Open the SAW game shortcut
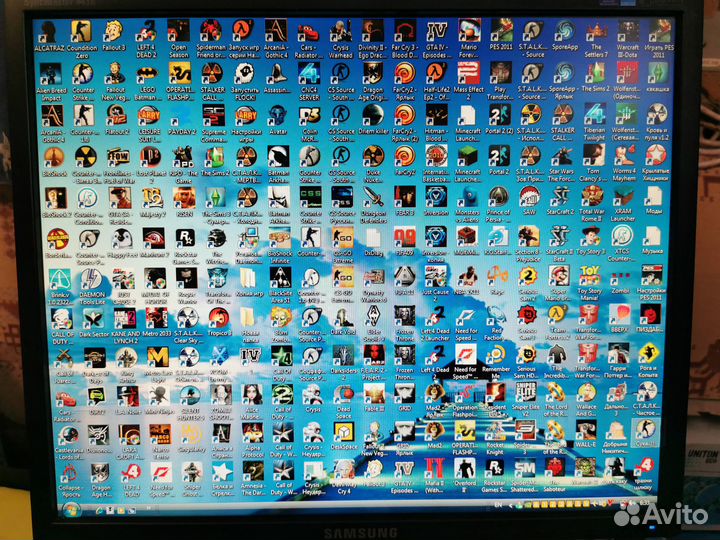 tap(529, 196)
